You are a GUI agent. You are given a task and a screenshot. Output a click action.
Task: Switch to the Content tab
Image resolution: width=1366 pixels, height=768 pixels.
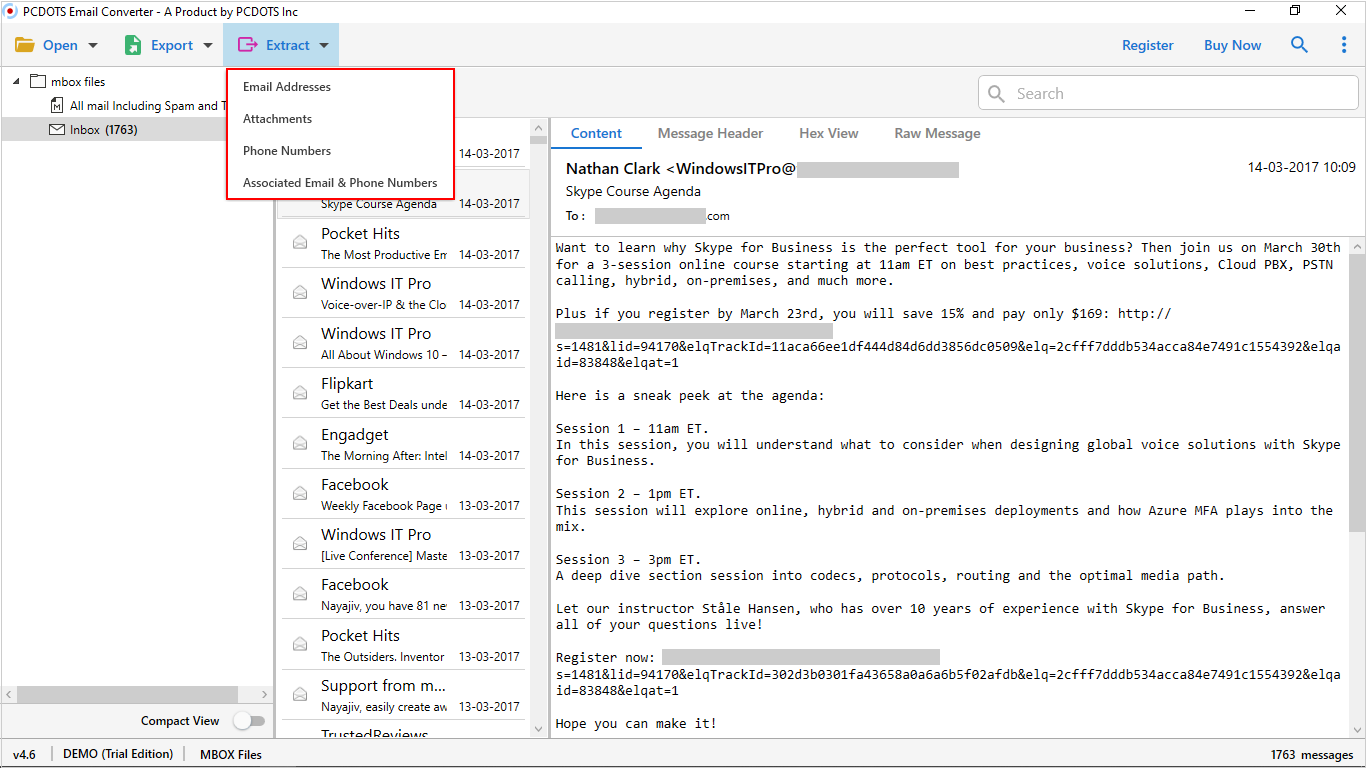pyautogui.click(x=596, y=134)
